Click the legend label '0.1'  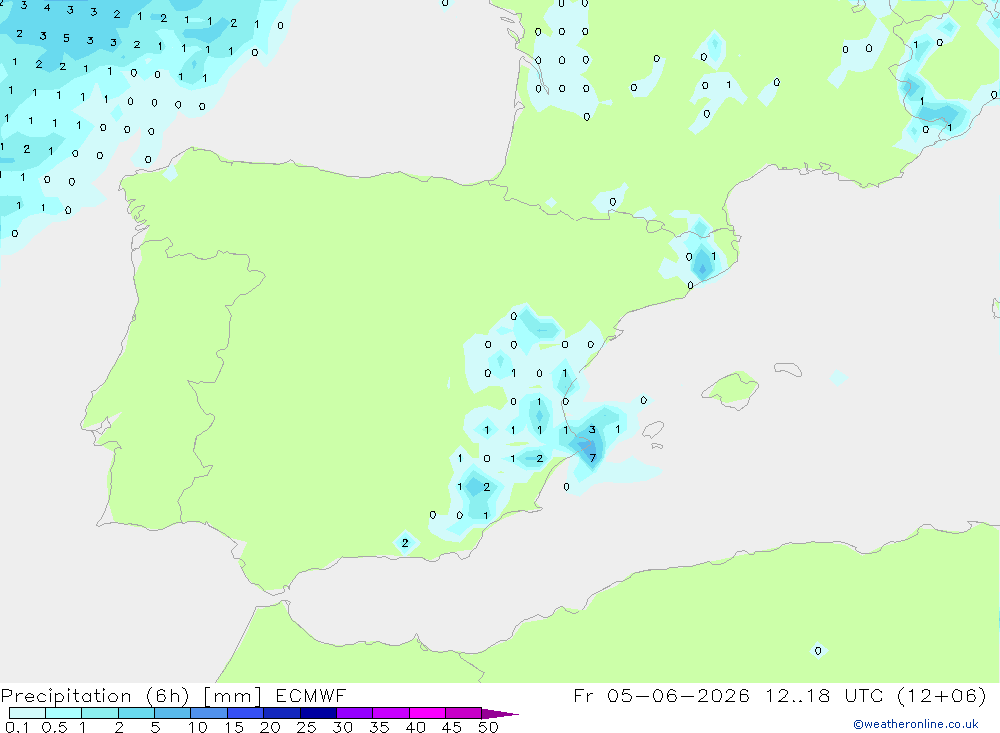17,727
